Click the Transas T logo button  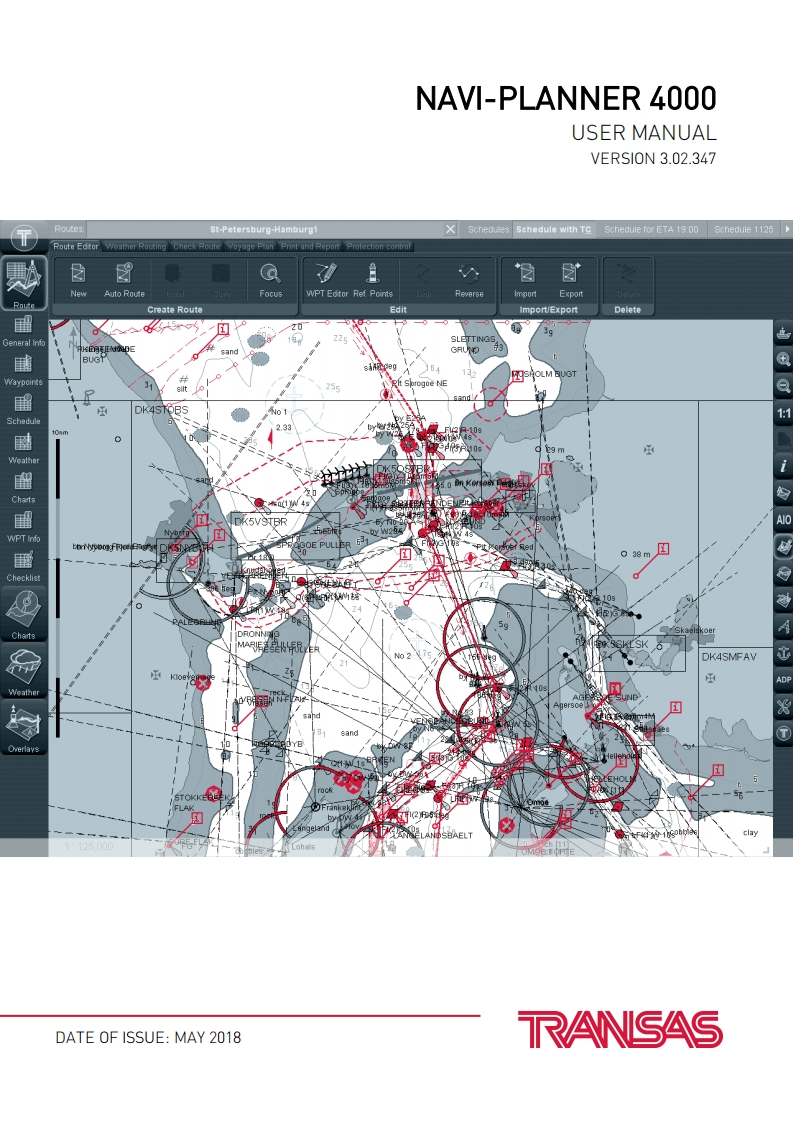[24, 237]
